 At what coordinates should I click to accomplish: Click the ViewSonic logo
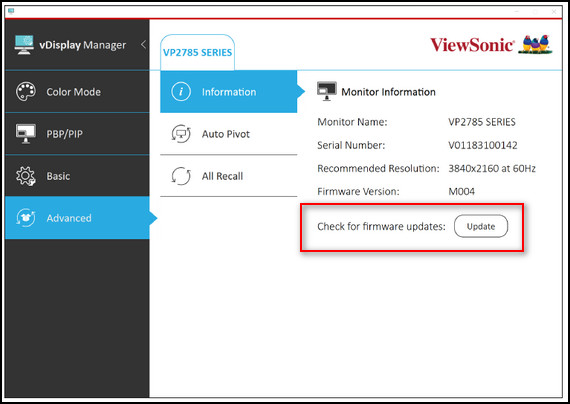[491, 44]
